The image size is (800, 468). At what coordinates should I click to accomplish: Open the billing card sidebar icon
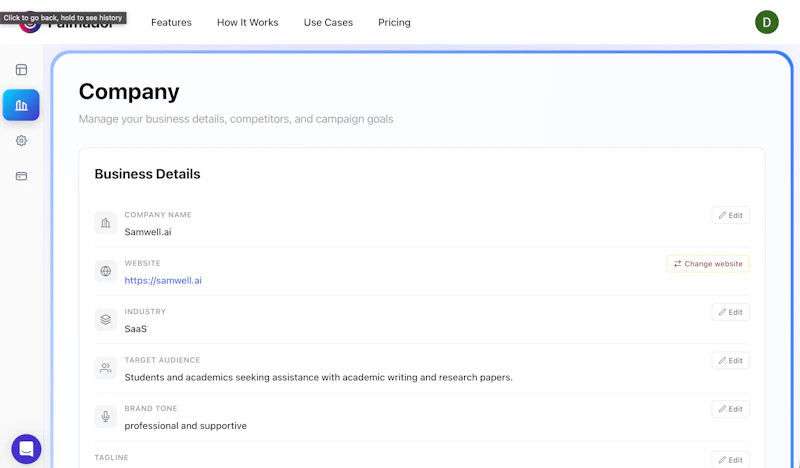pos(21,176)
